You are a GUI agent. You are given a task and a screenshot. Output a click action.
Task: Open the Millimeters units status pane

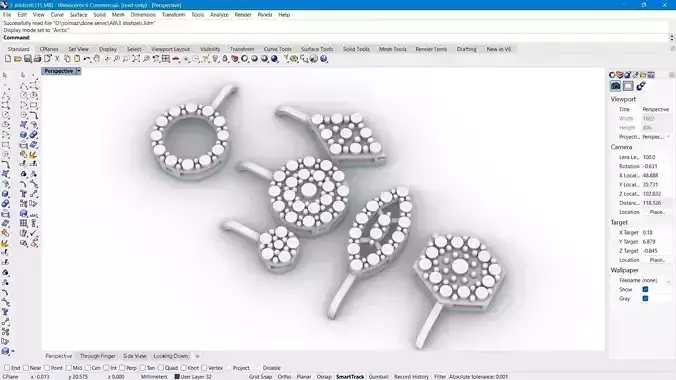click(154, 377)
